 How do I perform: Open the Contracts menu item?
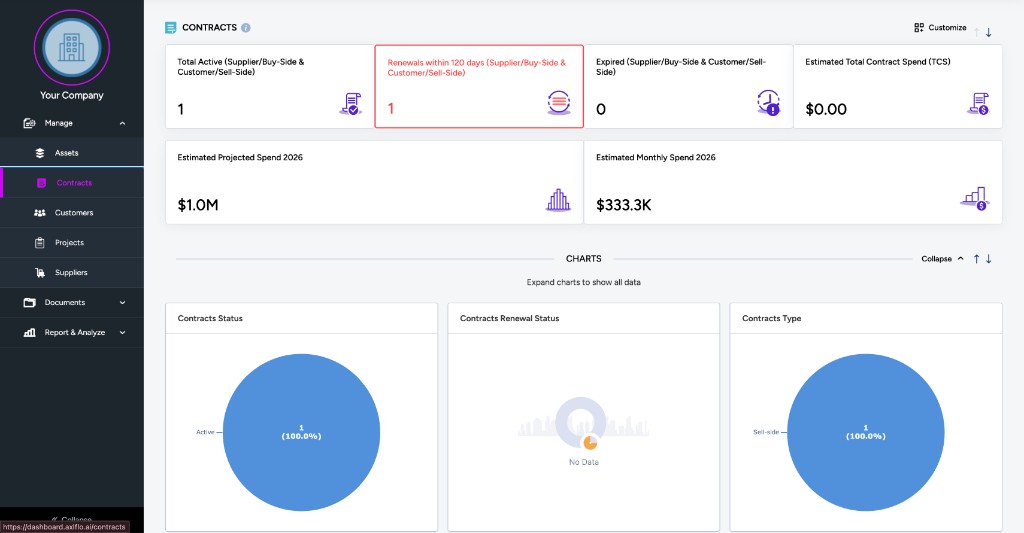(x=72, y=183)
